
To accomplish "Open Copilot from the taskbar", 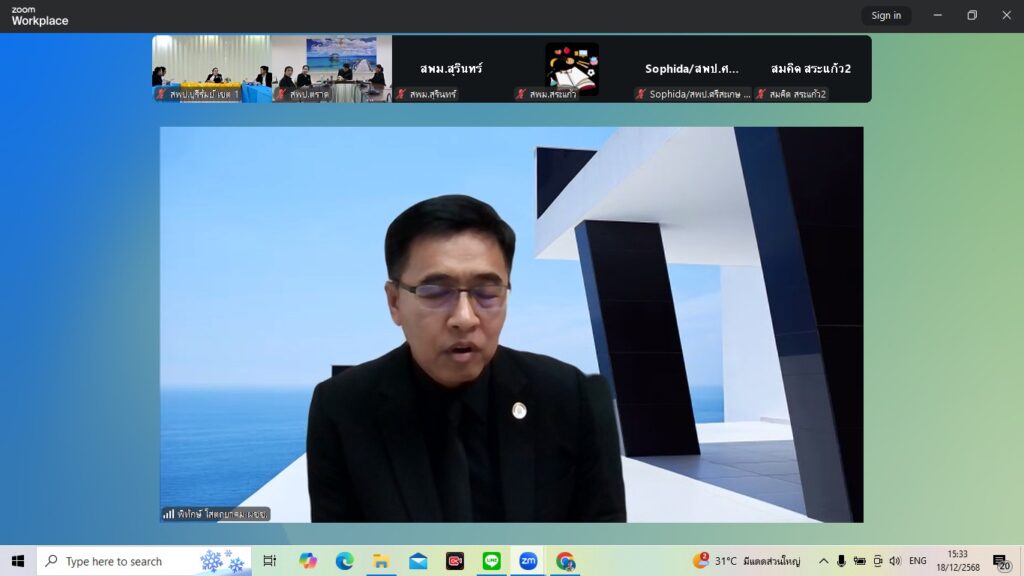I will tap(307, 561).
